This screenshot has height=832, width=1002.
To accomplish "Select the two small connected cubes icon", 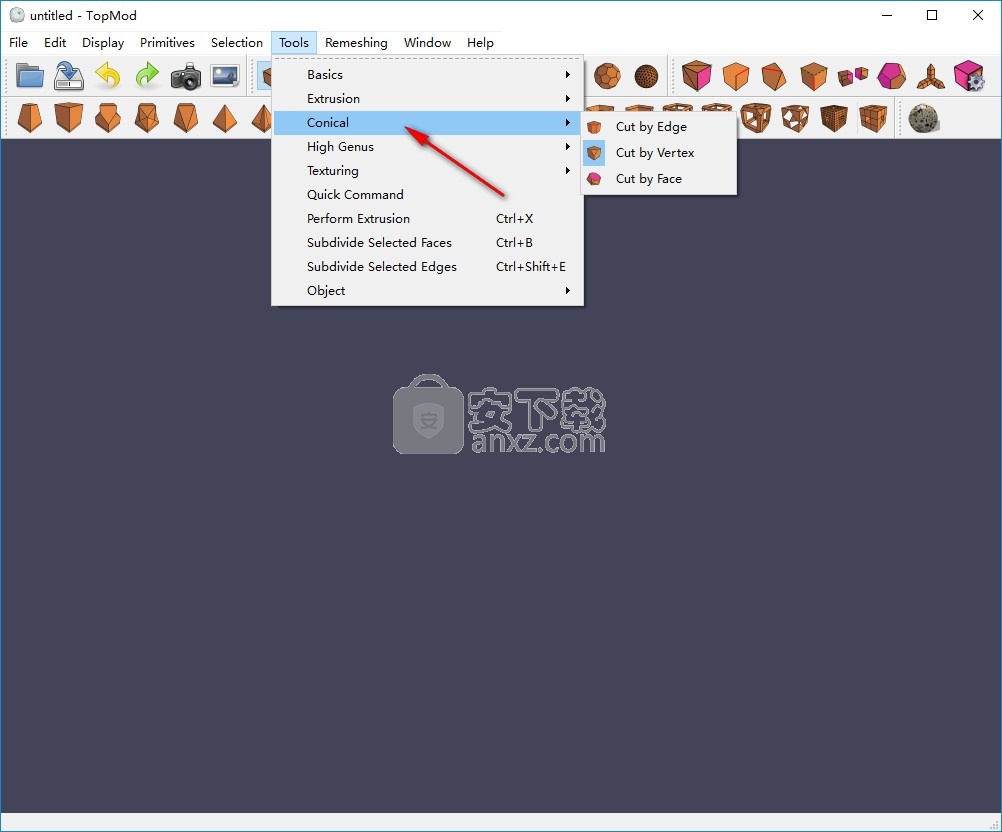I will pyautogui.click(x=852, y=76).
